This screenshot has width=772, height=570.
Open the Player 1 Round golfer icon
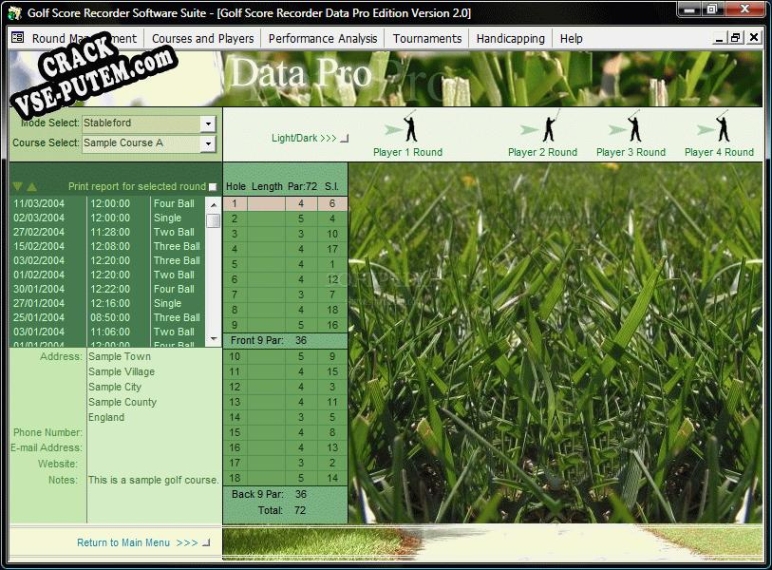(x=410, y=126)
